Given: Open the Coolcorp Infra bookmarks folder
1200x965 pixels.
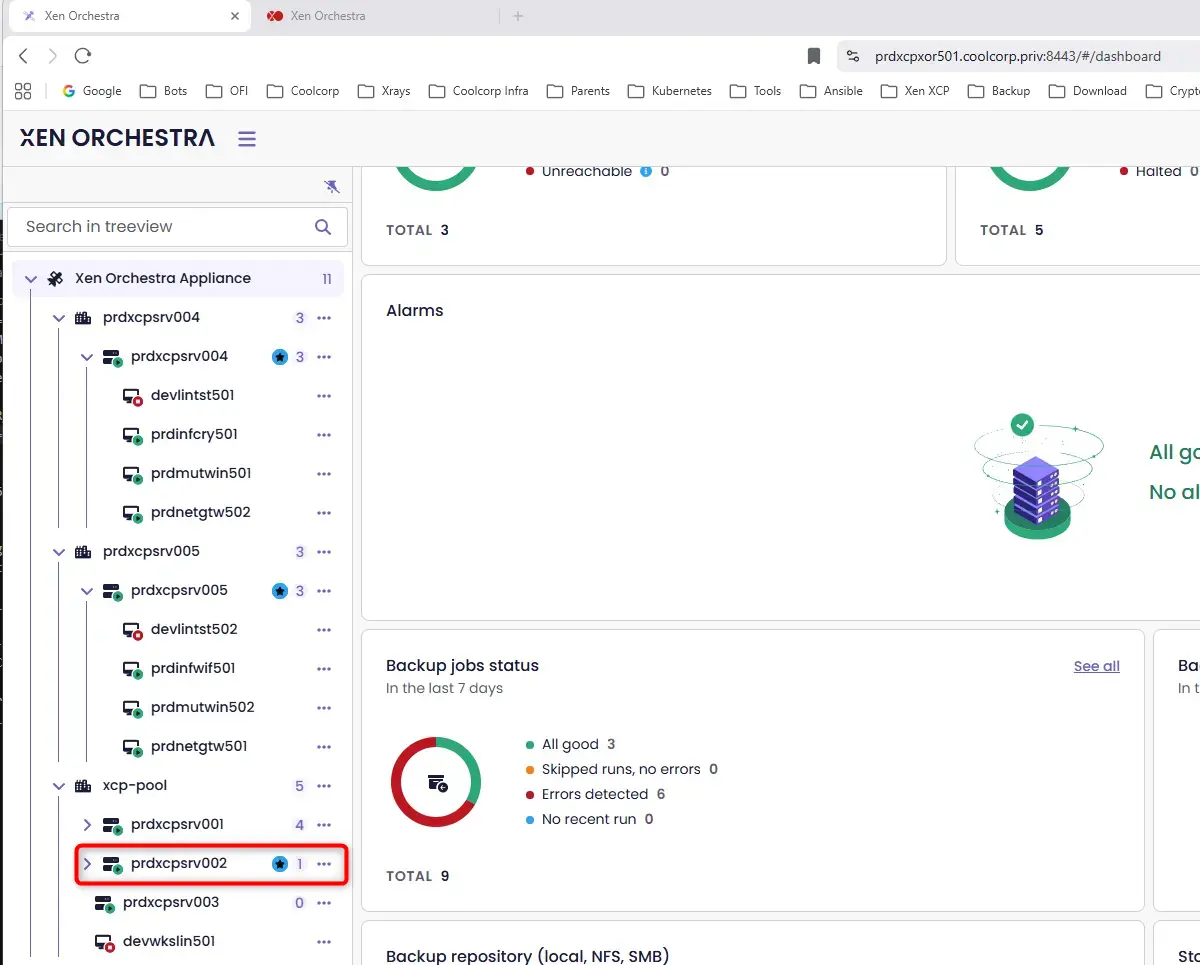Looking at the screenshot, I should [479, 91].
